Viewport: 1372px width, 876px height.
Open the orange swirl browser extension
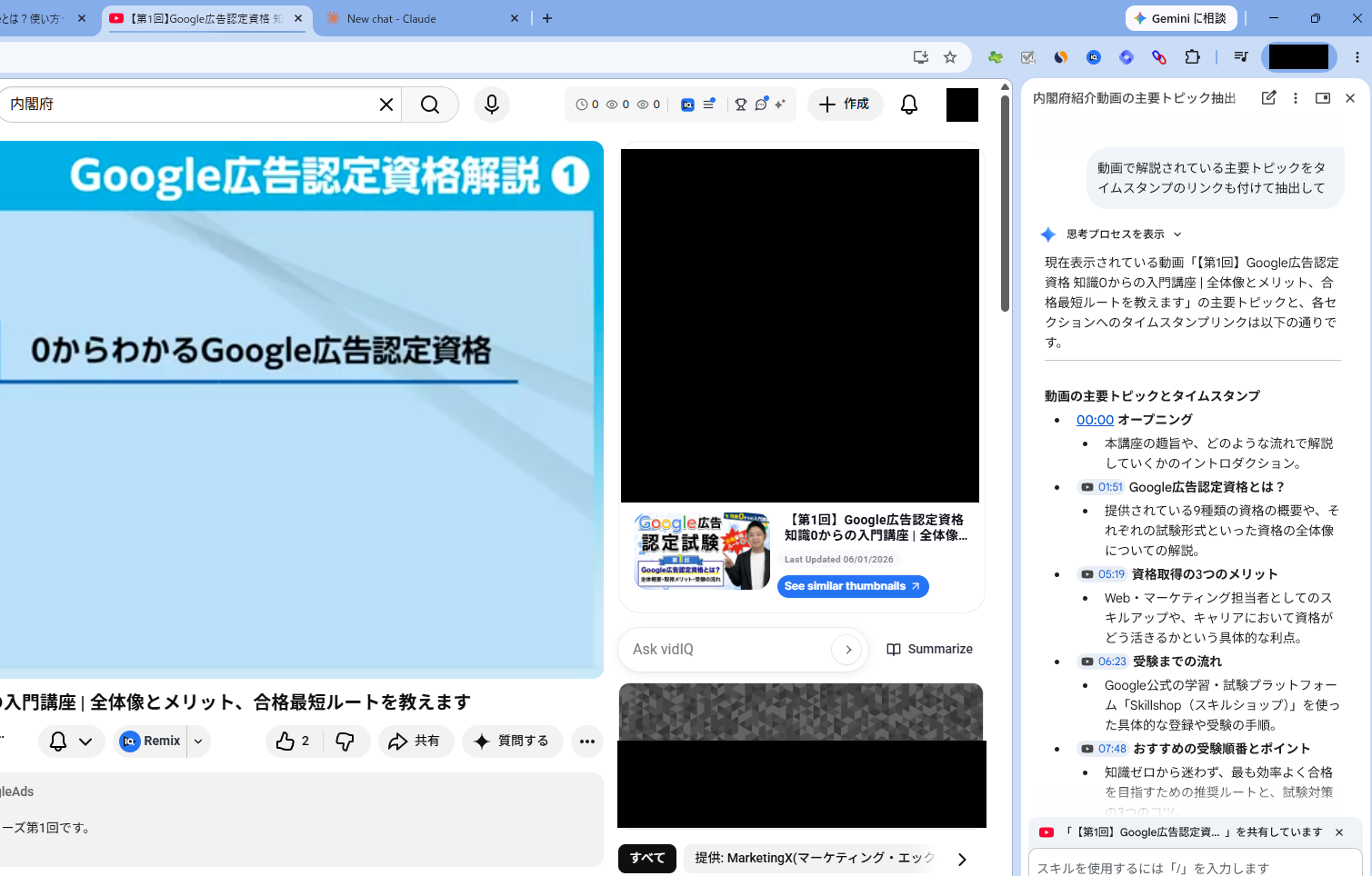click(1061, 57)
